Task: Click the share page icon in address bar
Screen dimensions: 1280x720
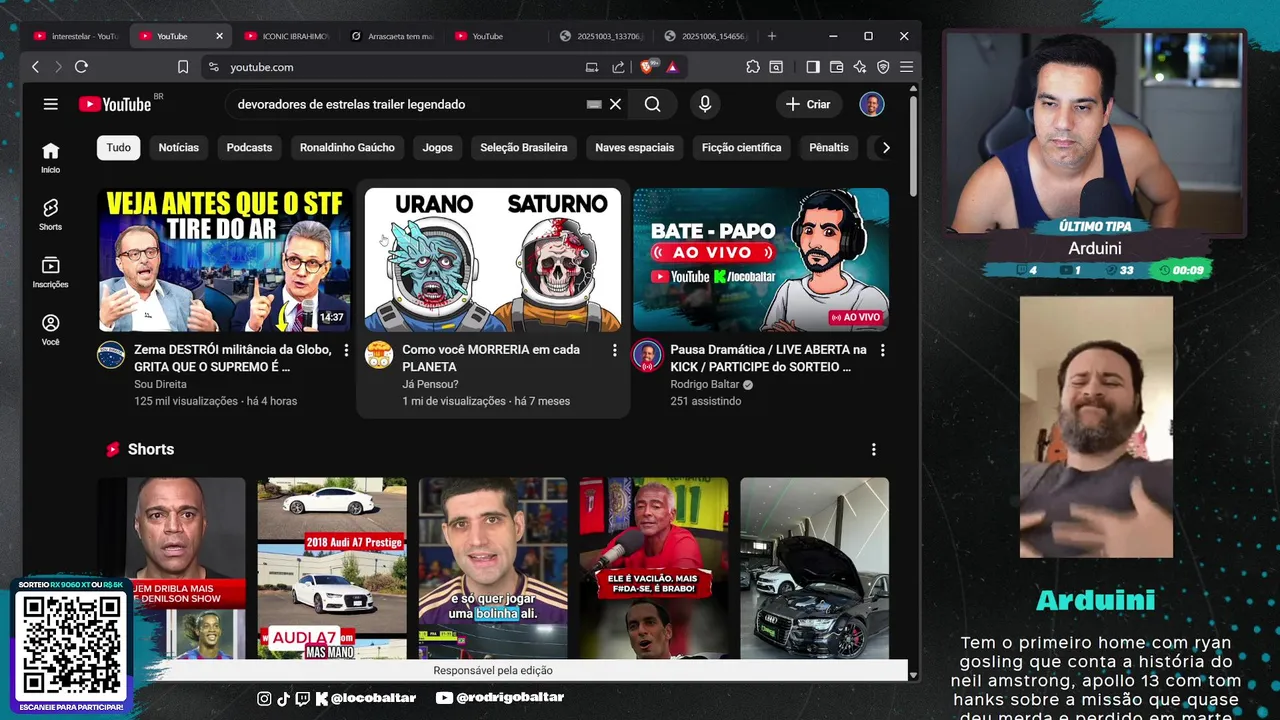Action: 618,67
